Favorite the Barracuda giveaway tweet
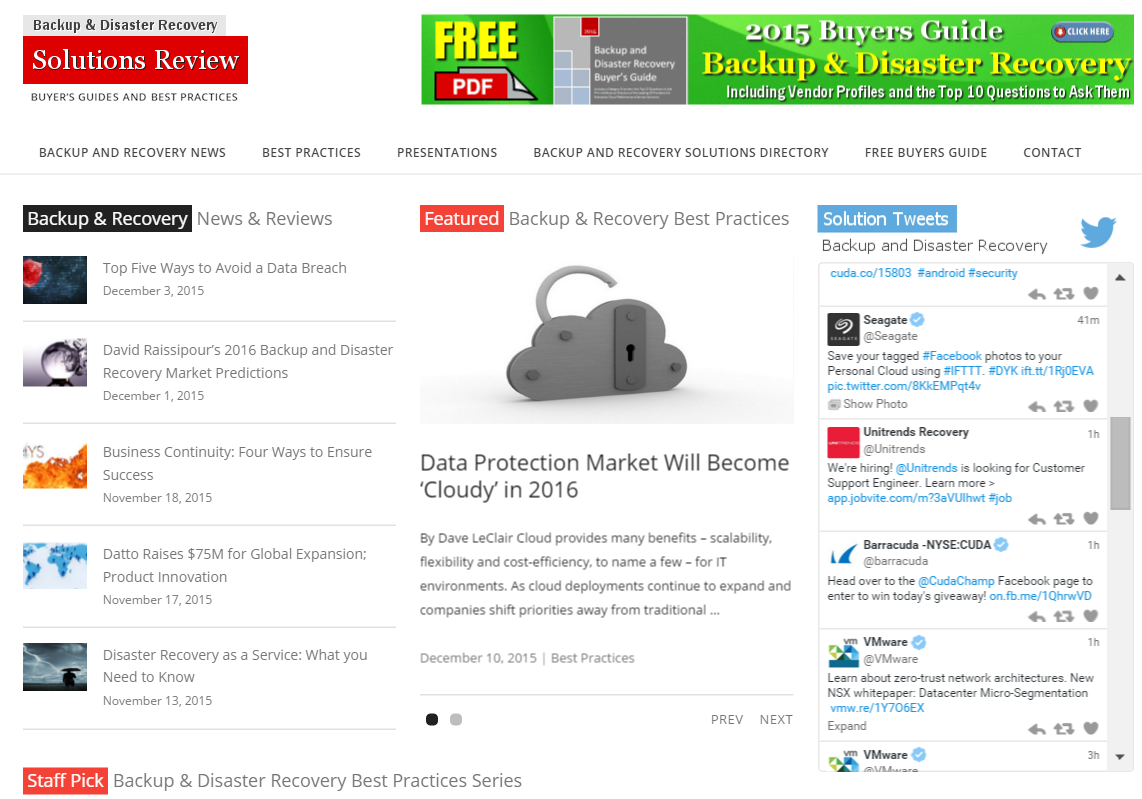The width and height of the screenshot is (1142, 799). pos(1090,615)
